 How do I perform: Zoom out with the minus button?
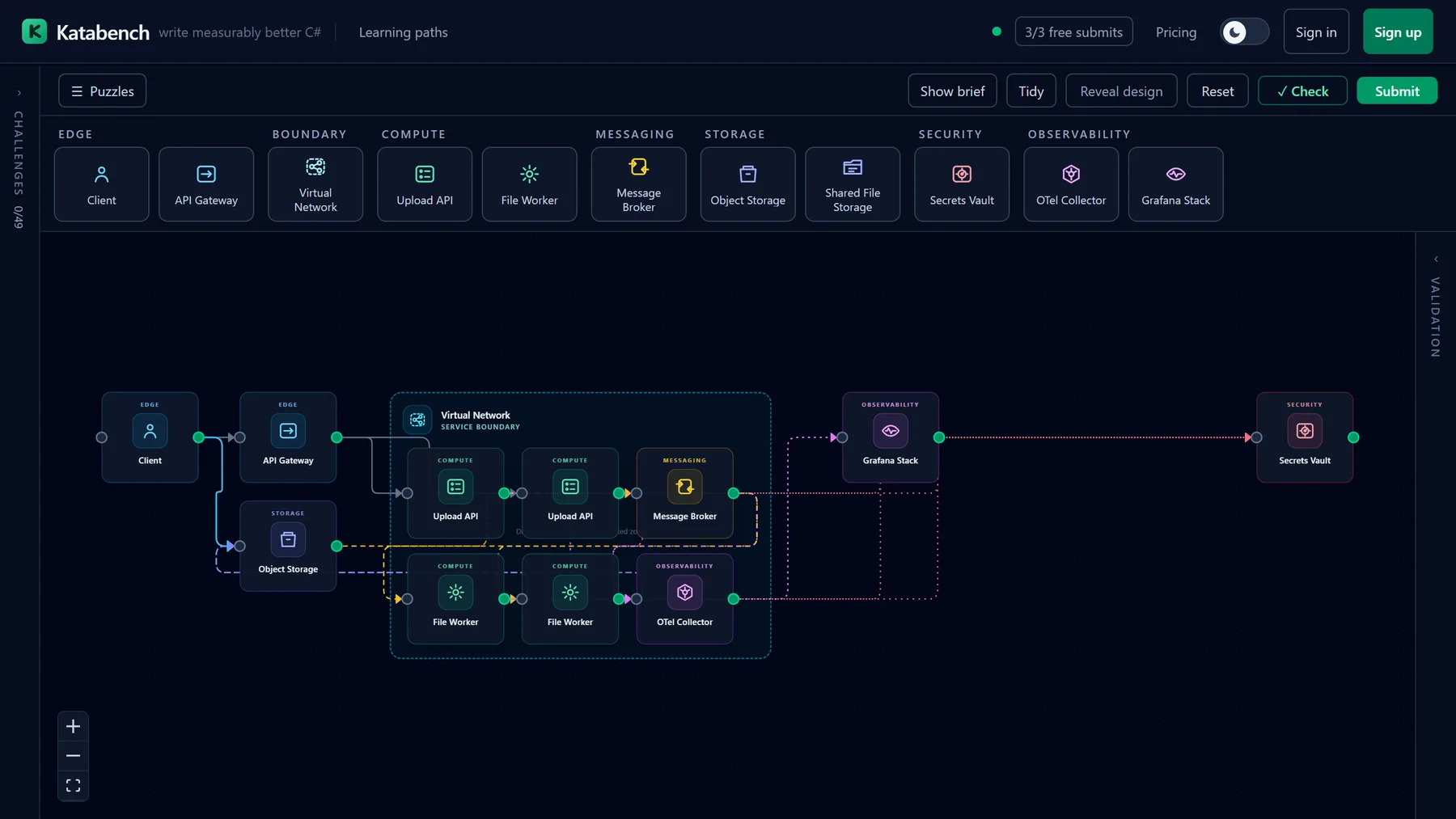73,756
